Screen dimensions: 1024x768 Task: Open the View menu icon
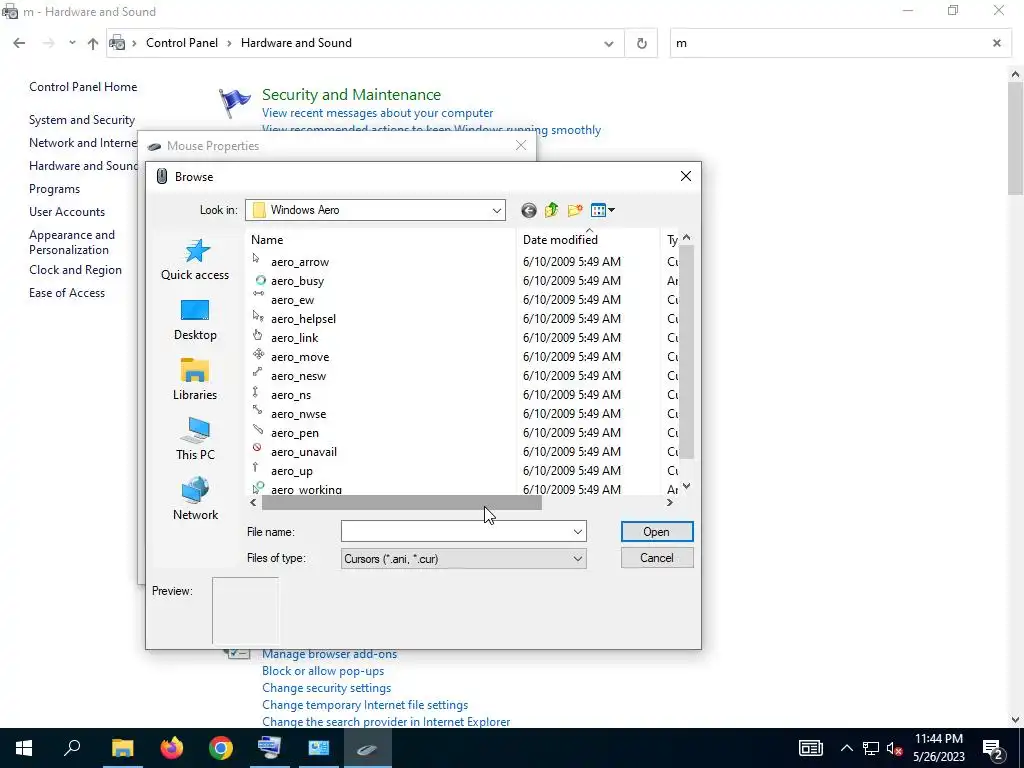pyautogui.click(x=602, y=210)
